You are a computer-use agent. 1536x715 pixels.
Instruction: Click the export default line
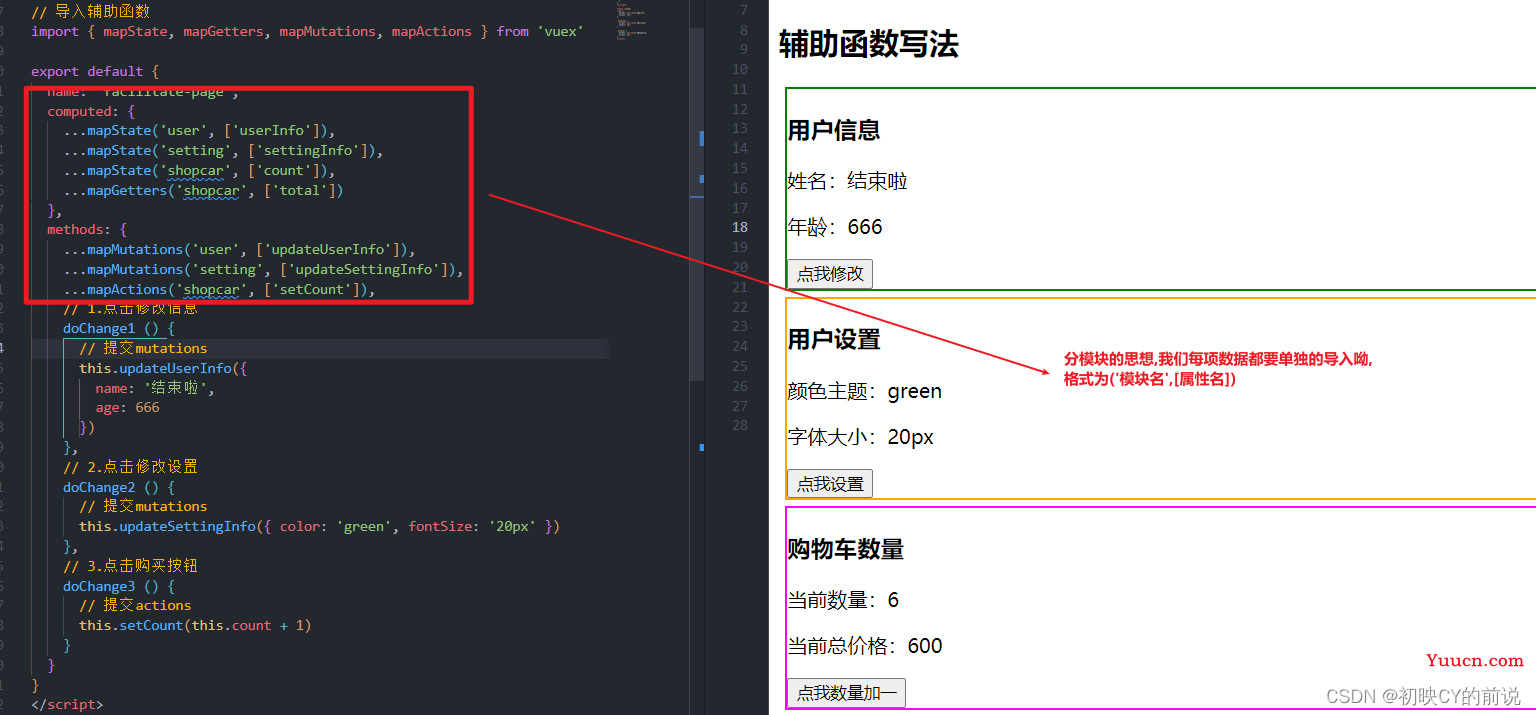point(95,72)
